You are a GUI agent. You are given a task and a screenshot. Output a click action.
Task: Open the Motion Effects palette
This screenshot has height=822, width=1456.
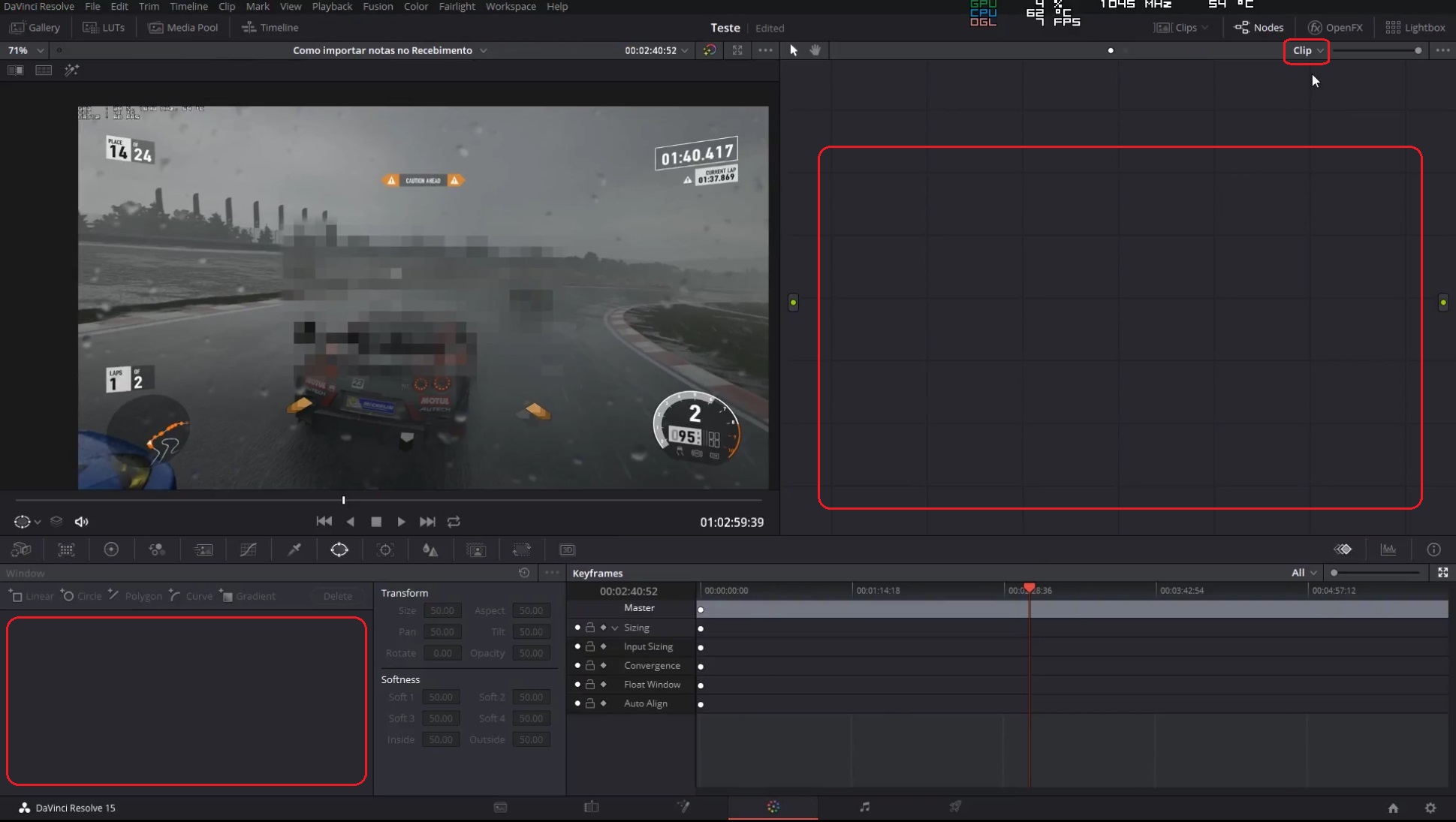[203, 550]
